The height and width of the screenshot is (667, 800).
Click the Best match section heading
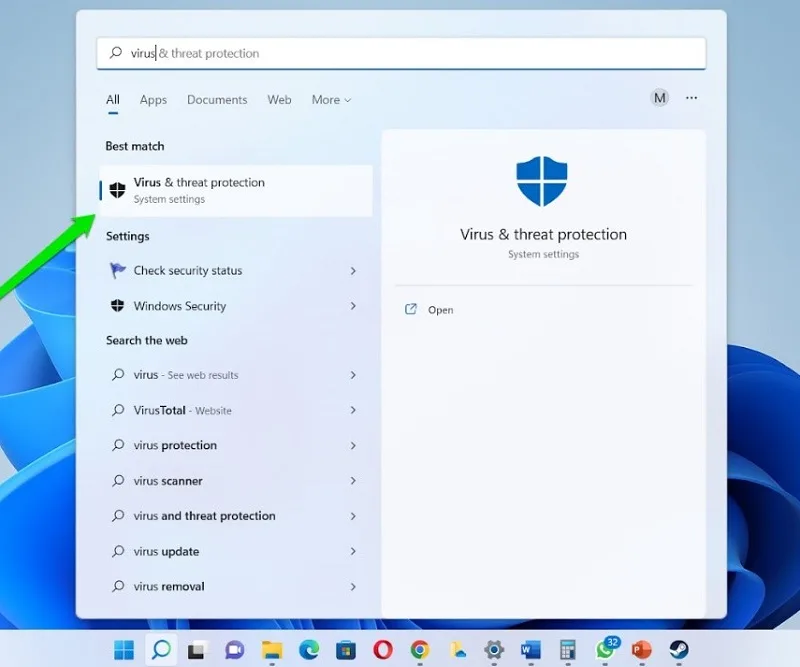[135, 146]
